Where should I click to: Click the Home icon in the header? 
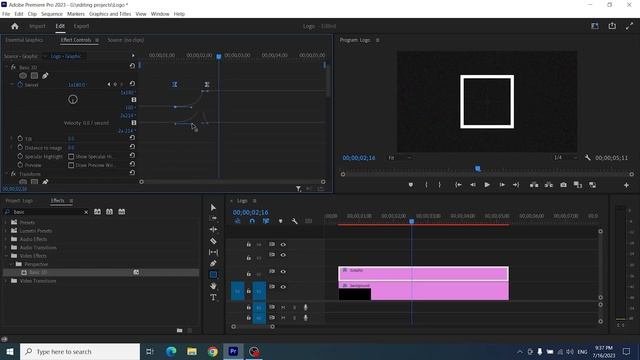point(15,26)
